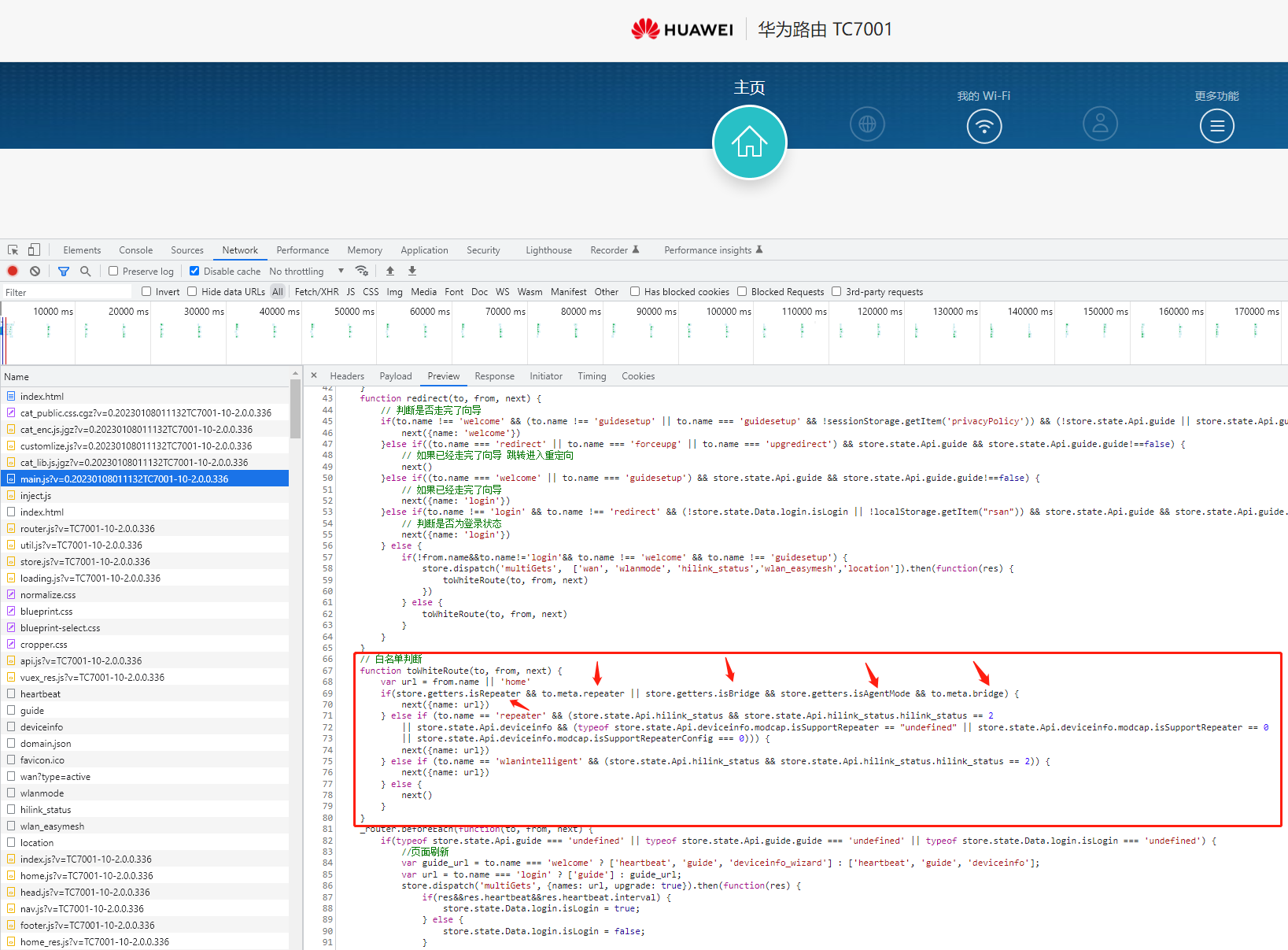The image size is (1288, 950).
Task: Filter requests by CSS type
Action: coord(371,291)
